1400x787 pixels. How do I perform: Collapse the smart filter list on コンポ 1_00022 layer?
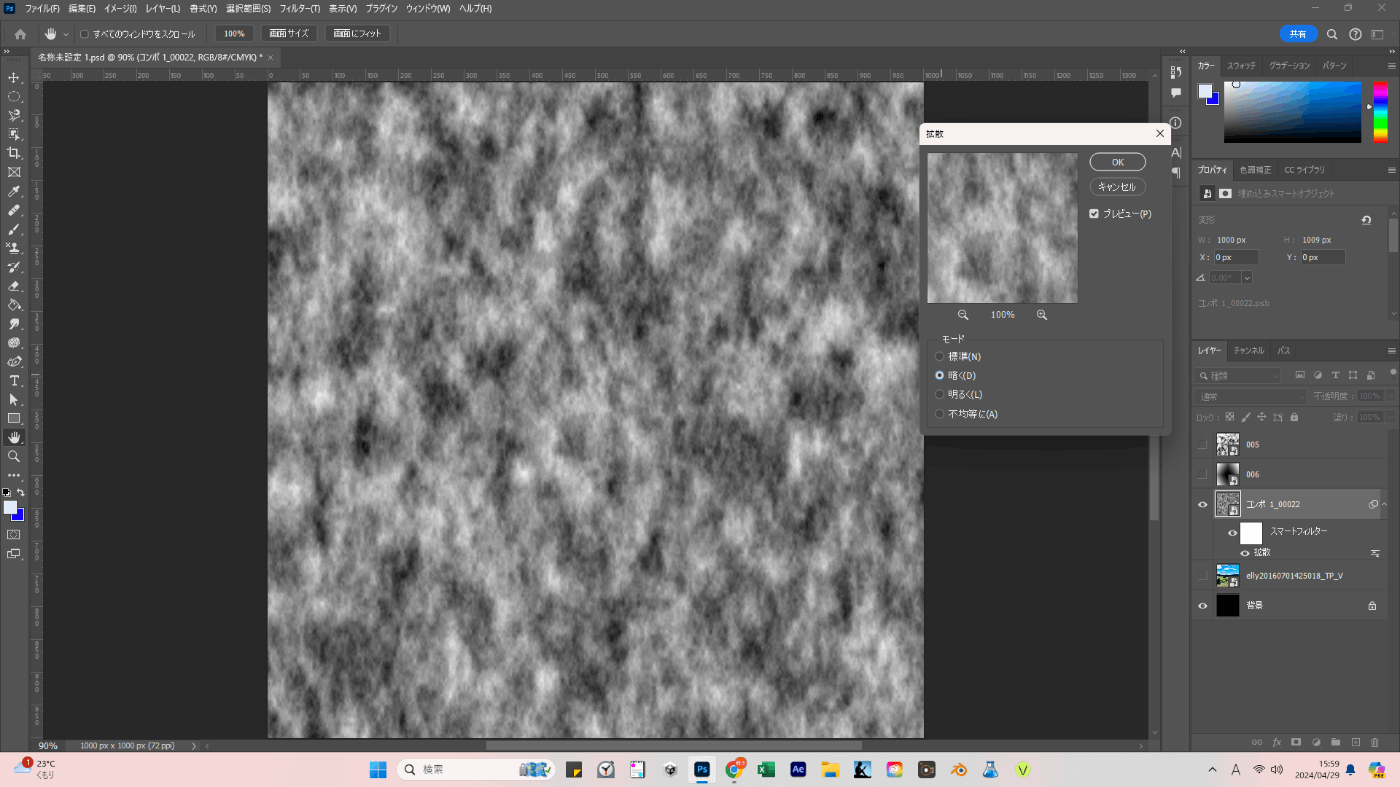[x=1385, y=505]
